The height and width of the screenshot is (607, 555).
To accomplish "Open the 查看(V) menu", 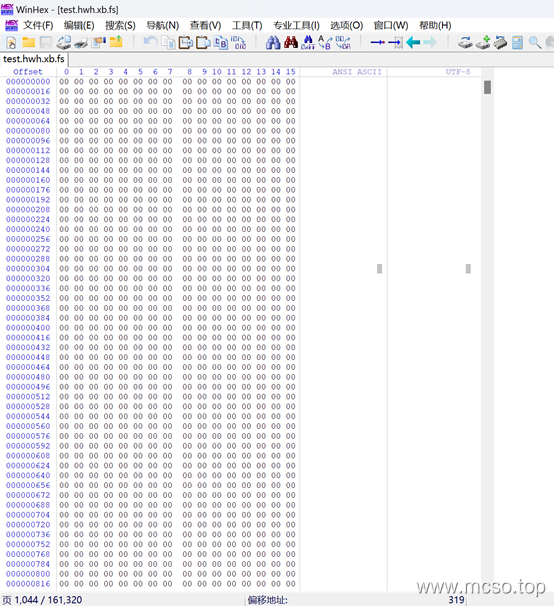I will 205,26.
